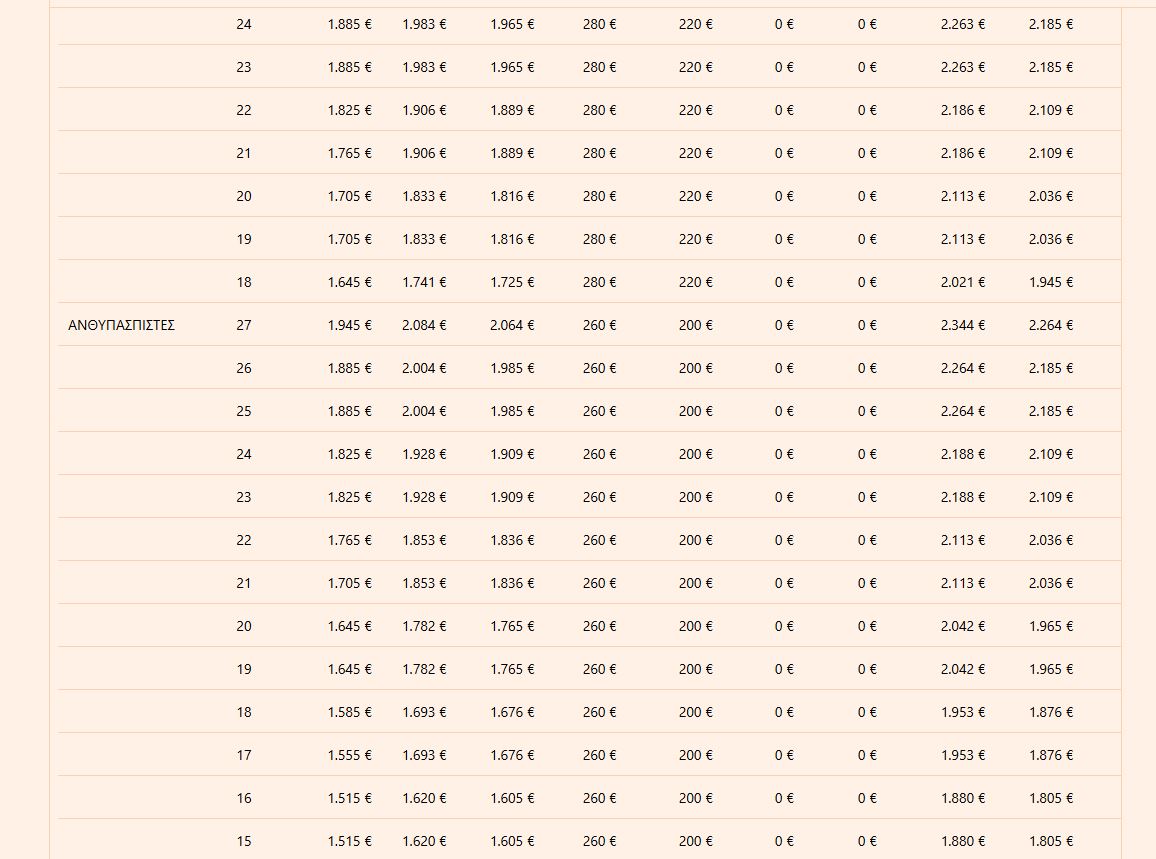This screenshot has width=1156, height=859.
Task: Click the 1.585 € value
Action: click(x=349, y=712)
